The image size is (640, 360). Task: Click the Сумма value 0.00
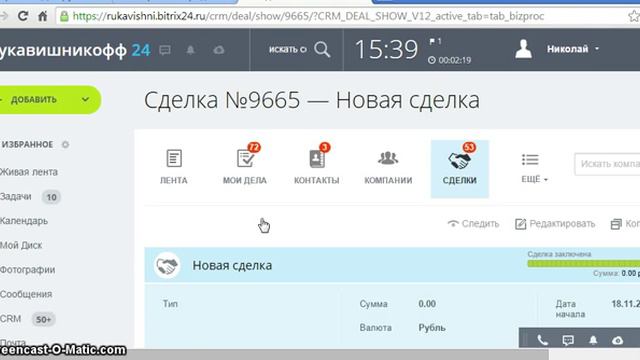[427, 304]
